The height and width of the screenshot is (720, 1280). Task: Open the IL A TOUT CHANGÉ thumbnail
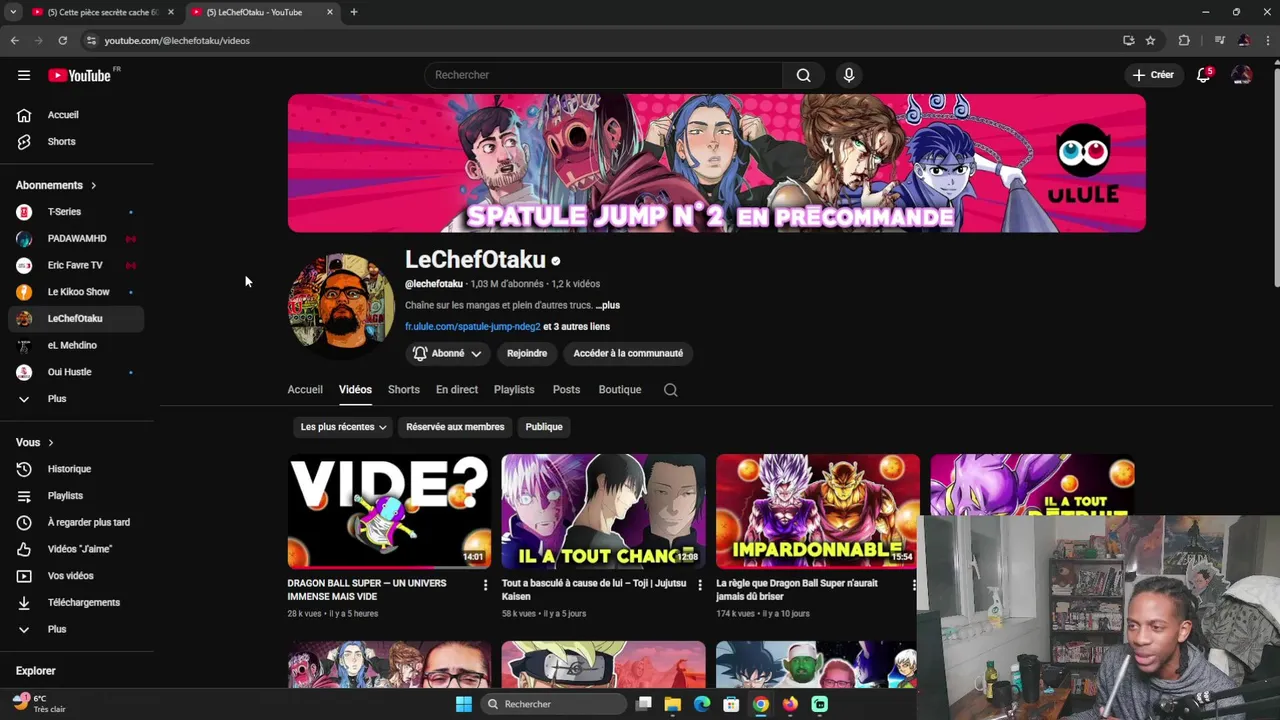(603, 511)
